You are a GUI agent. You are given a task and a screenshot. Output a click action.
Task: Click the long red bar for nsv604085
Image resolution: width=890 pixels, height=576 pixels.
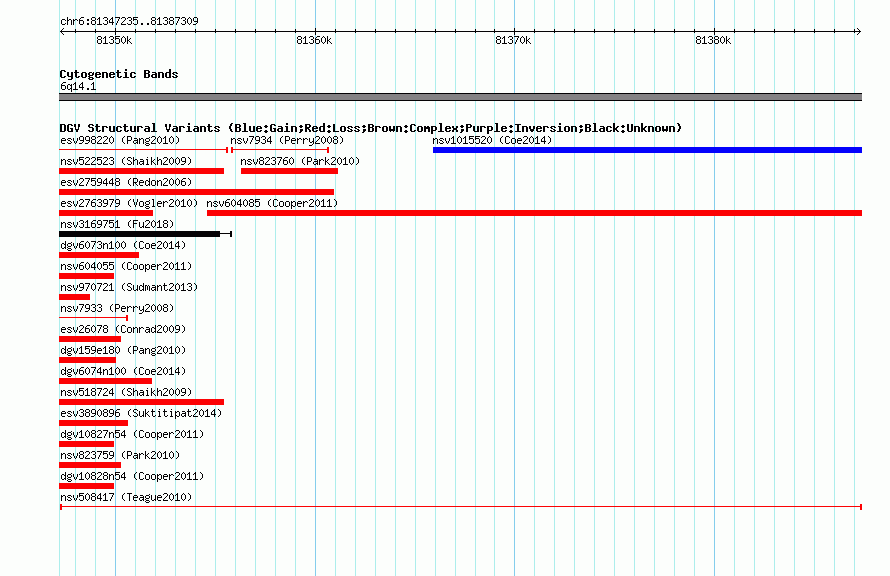point(534,213)
